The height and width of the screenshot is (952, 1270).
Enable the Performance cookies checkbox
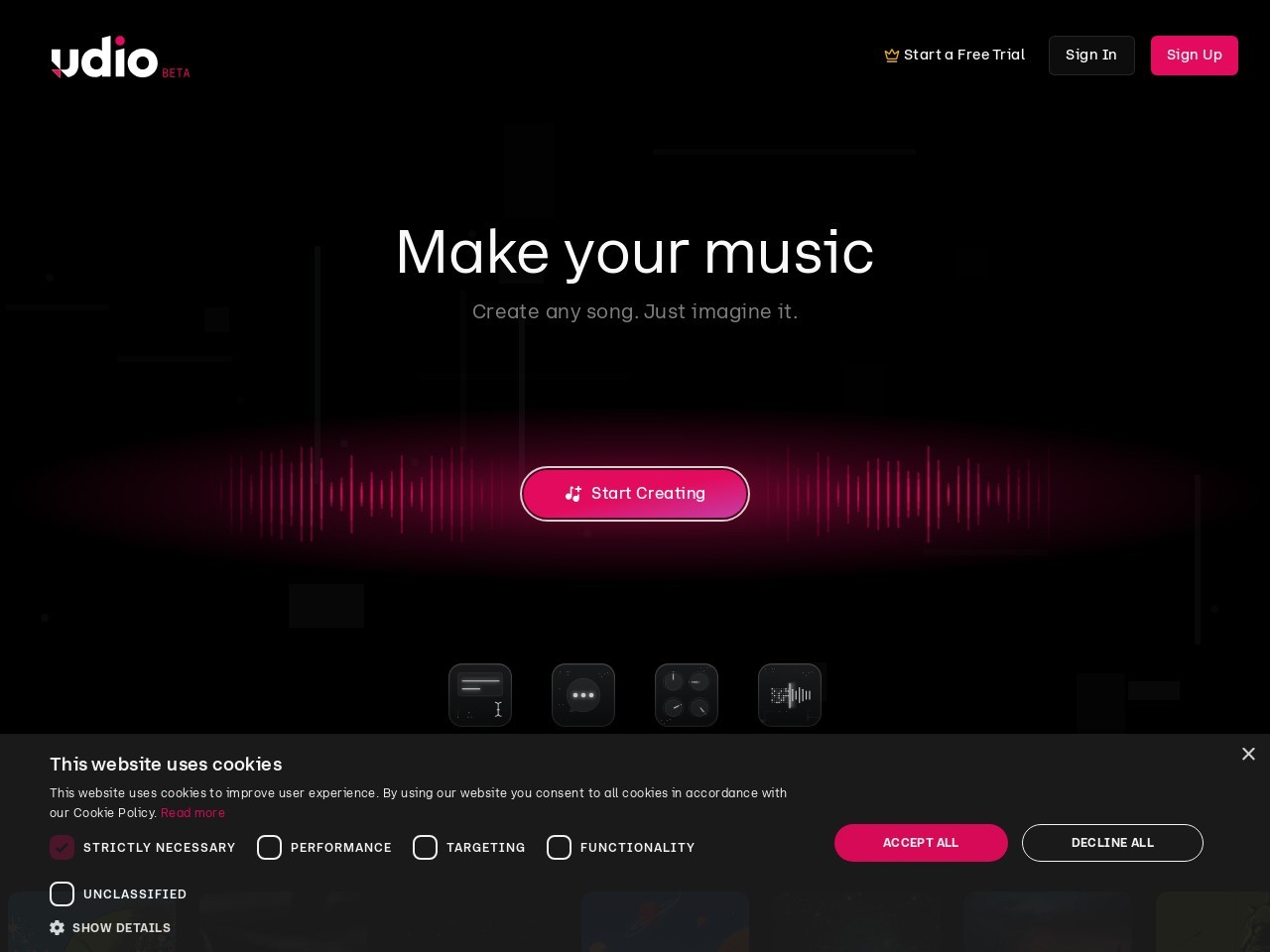click(x=269, y=847)
